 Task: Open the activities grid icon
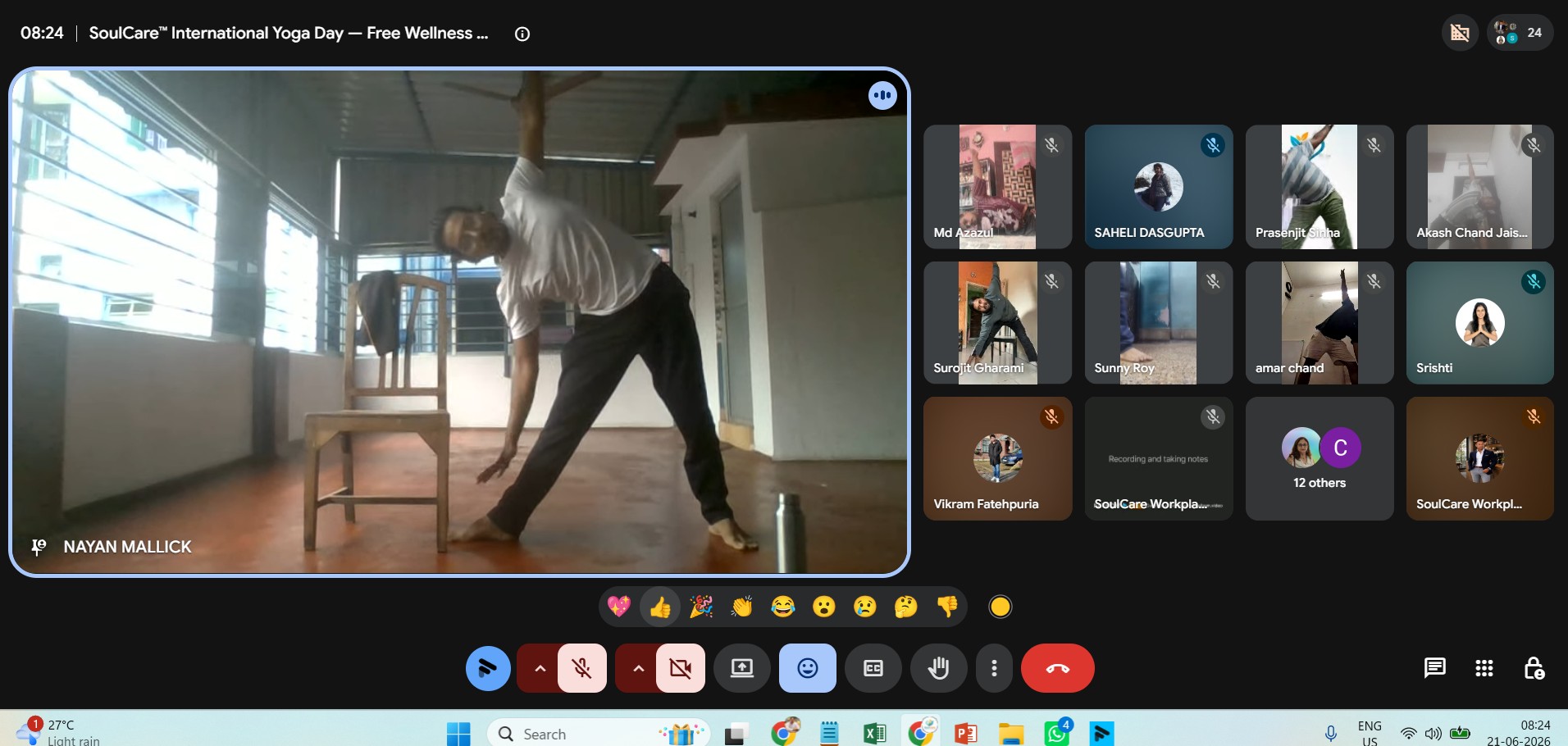pos(1484,668)
